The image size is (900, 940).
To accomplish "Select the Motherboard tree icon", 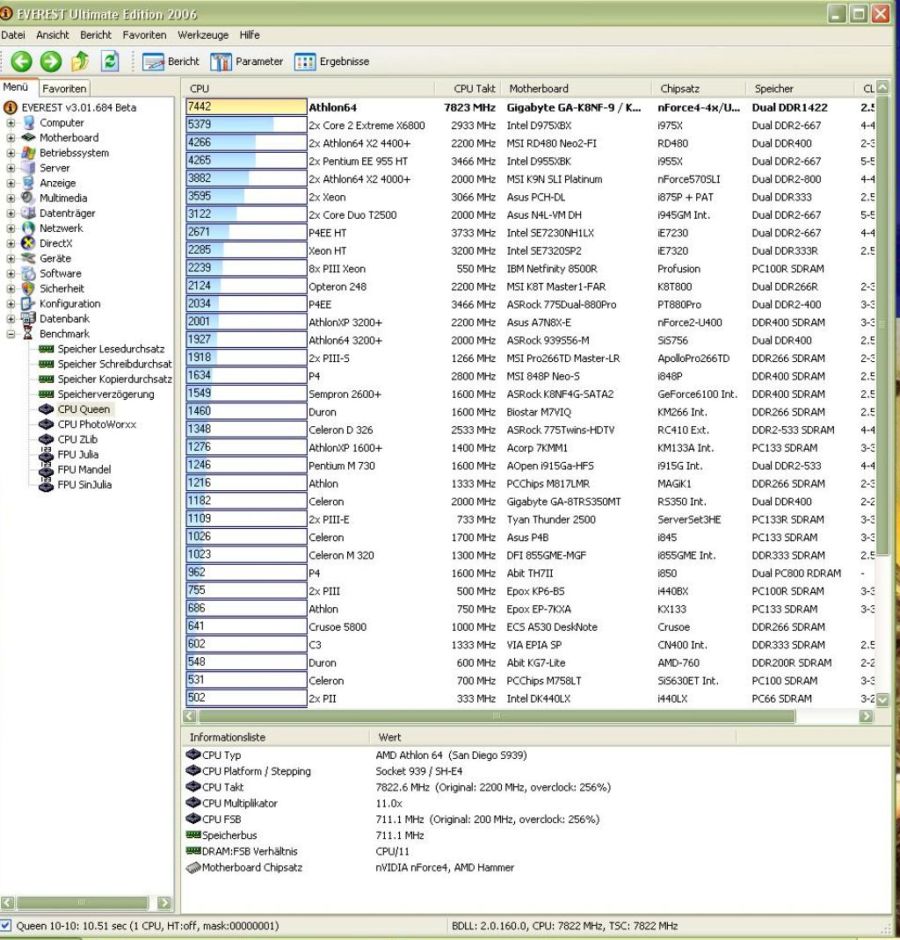I will [x=28, y=138].
